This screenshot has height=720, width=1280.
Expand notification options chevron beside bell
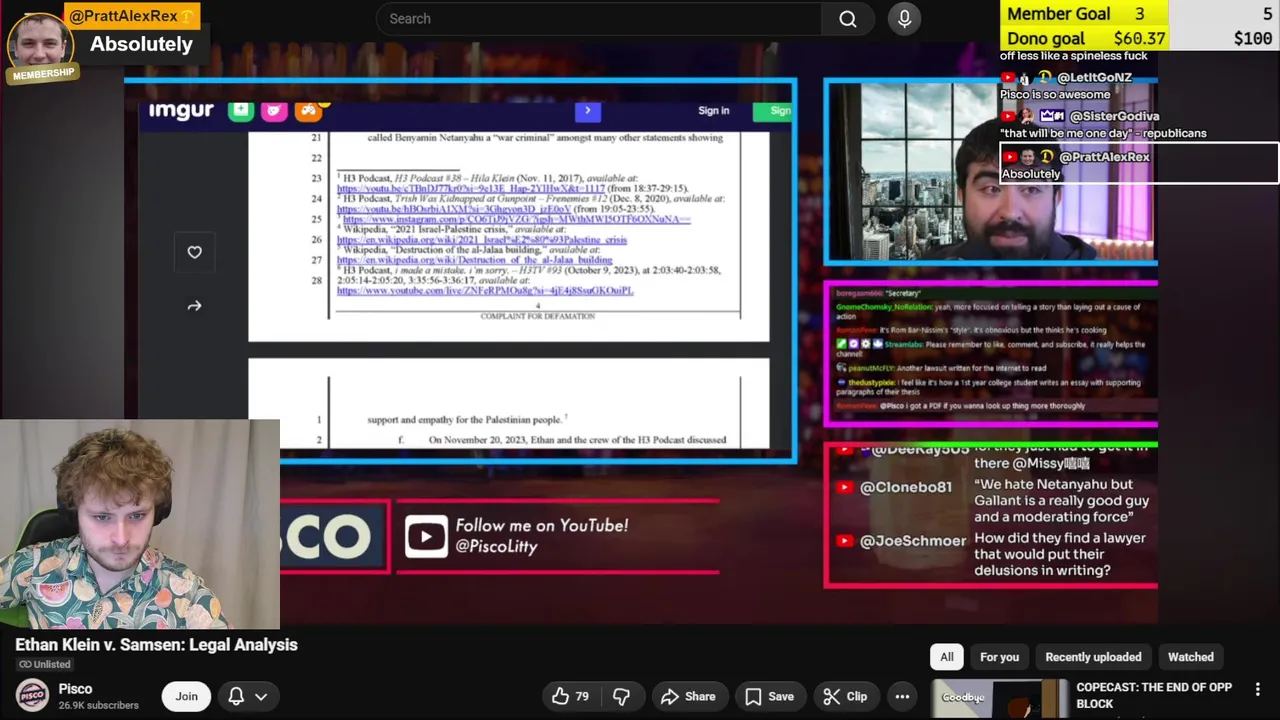coord(261,696)
